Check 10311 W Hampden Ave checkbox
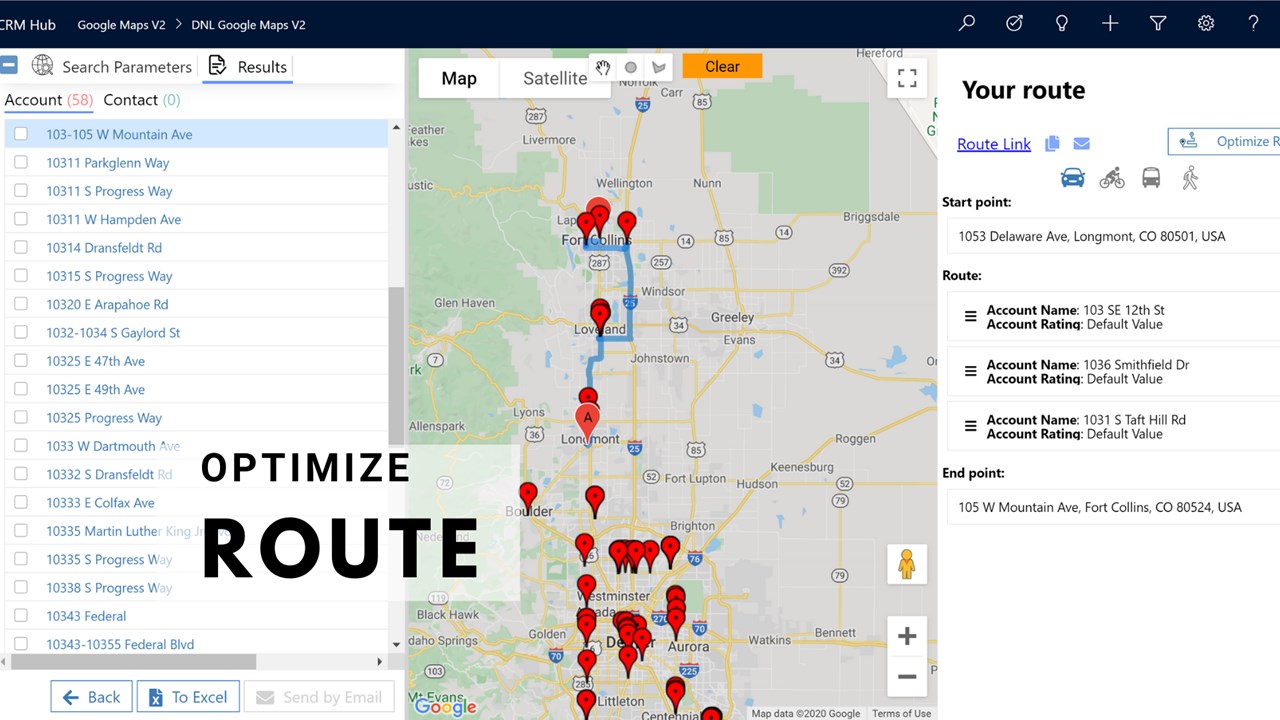The width and height of the screenshot is (1280, 720). click(21, 219)
